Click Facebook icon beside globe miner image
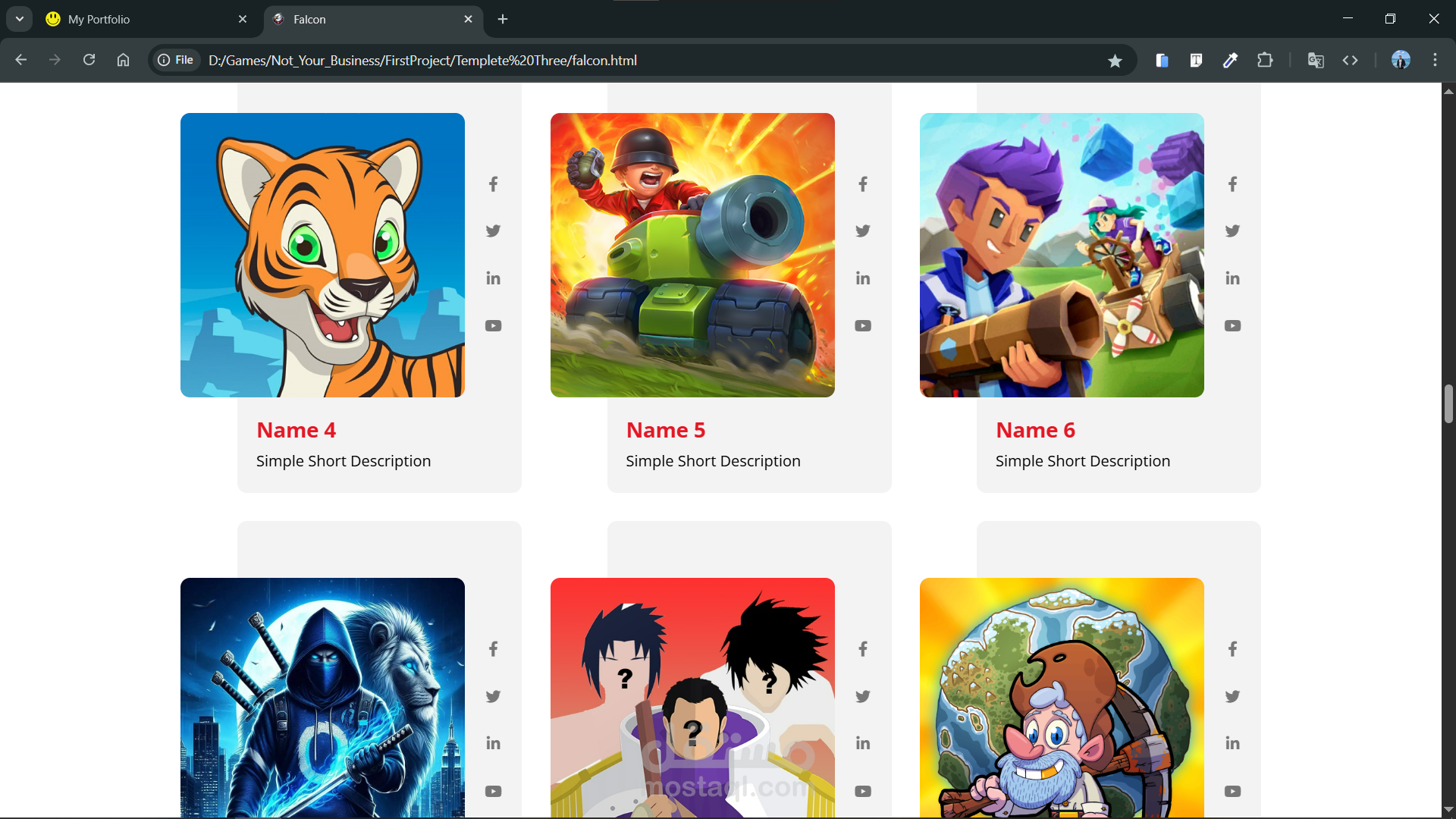 tap(1232, 649)
